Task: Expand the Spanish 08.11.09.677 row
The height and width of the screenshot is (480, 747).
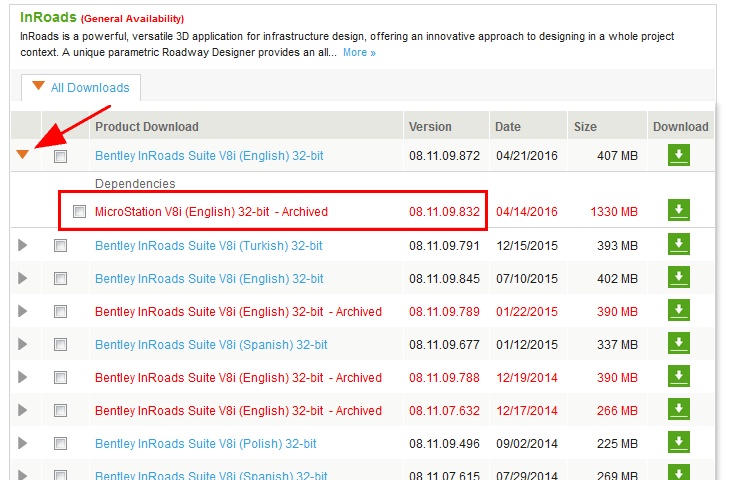Action: pyautogui.click(x=22, y=344)
